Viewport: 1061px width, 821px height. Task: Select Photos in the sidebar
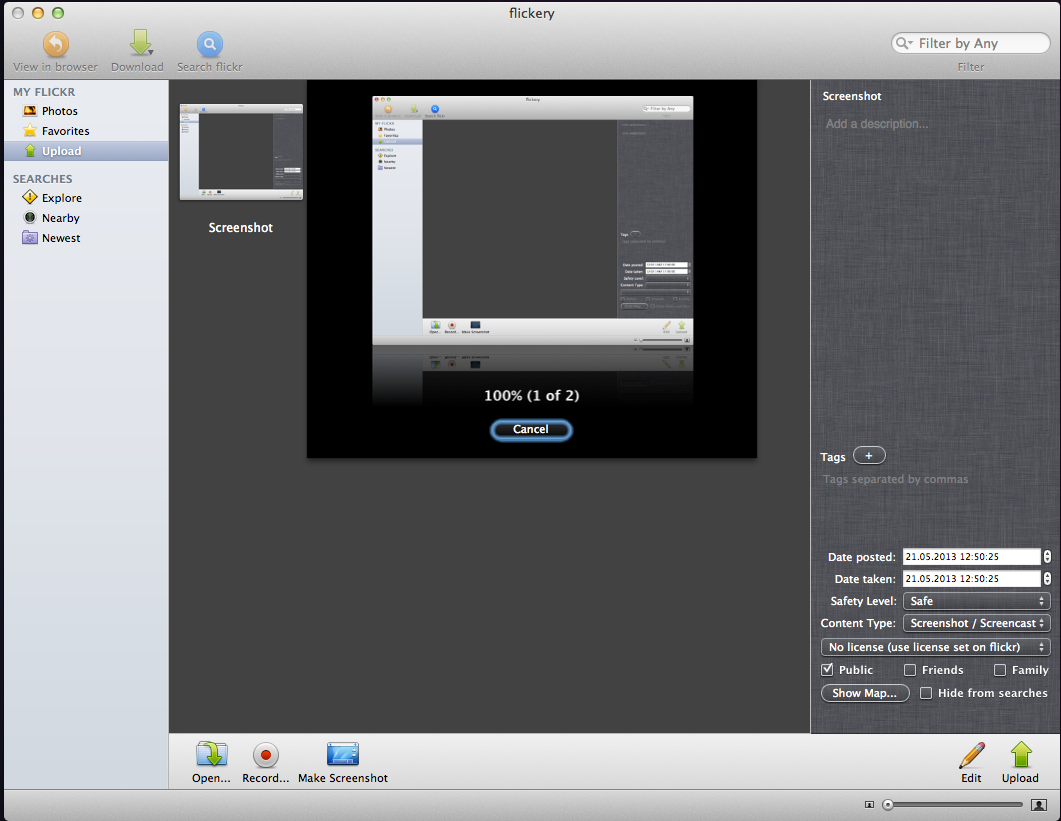[x=59, y=111]
